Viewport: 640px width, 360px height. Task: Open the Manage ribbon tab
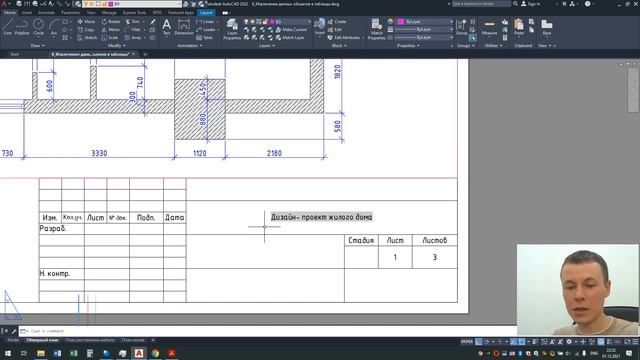point(109,13)
